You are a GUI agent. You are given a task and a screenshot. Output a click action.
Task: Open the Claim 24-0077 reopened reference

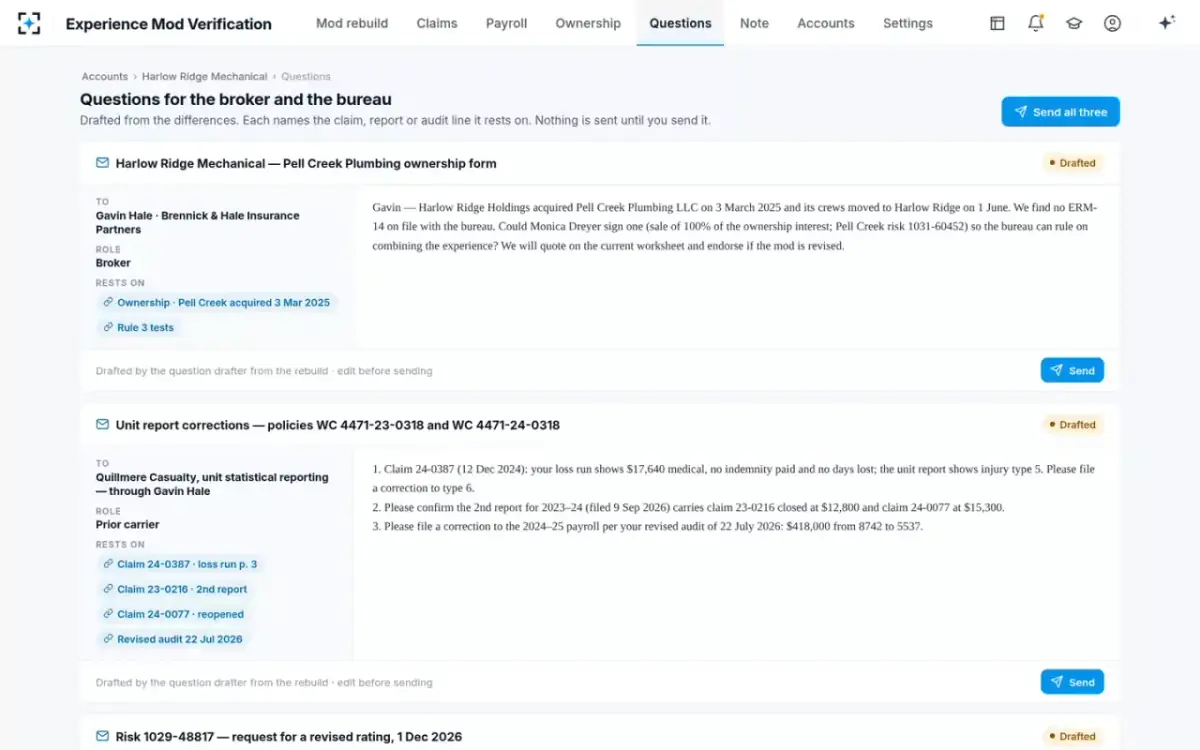click(x=174, y=614)
